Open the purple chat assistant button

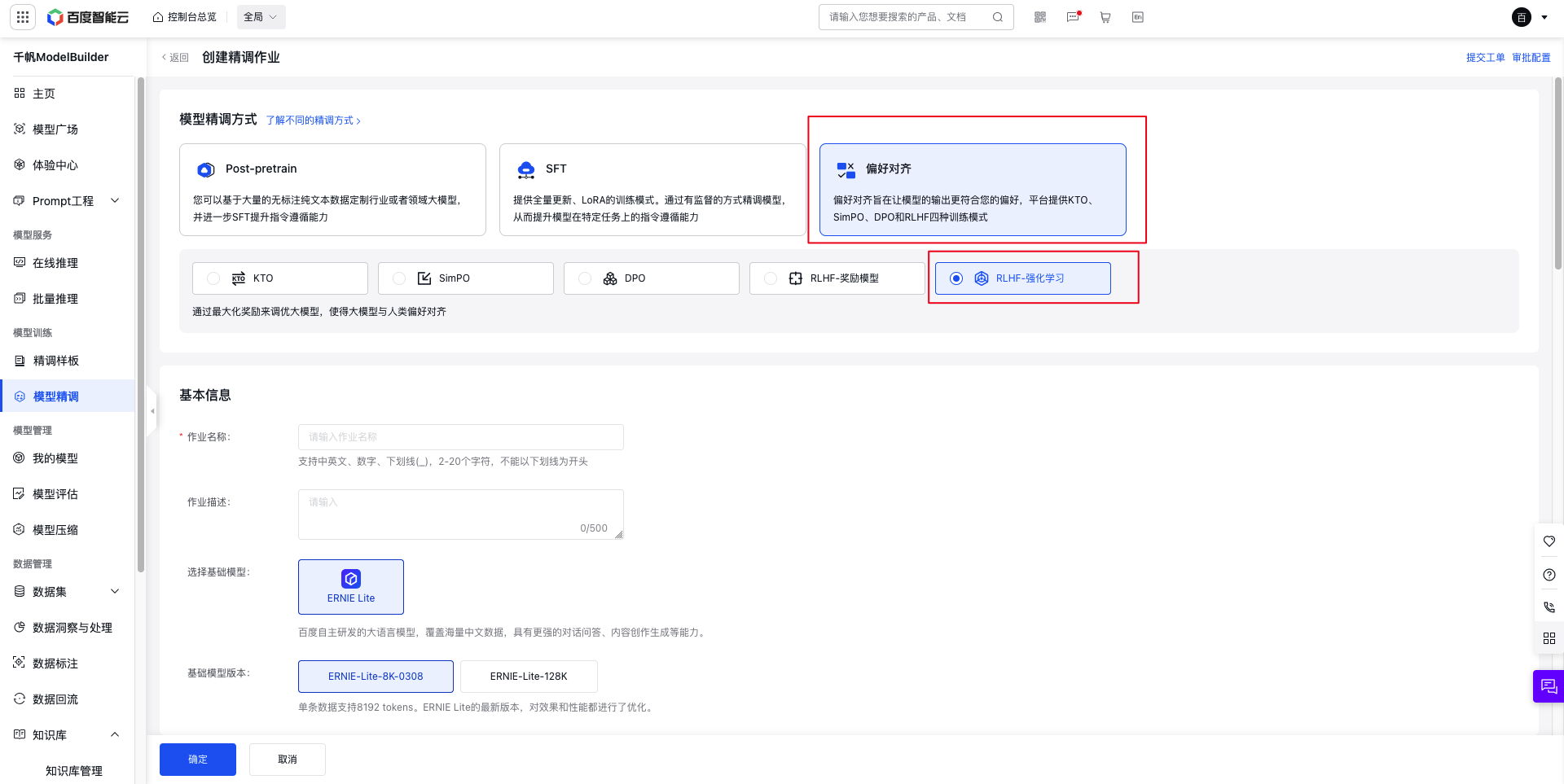pos(1549,686)
